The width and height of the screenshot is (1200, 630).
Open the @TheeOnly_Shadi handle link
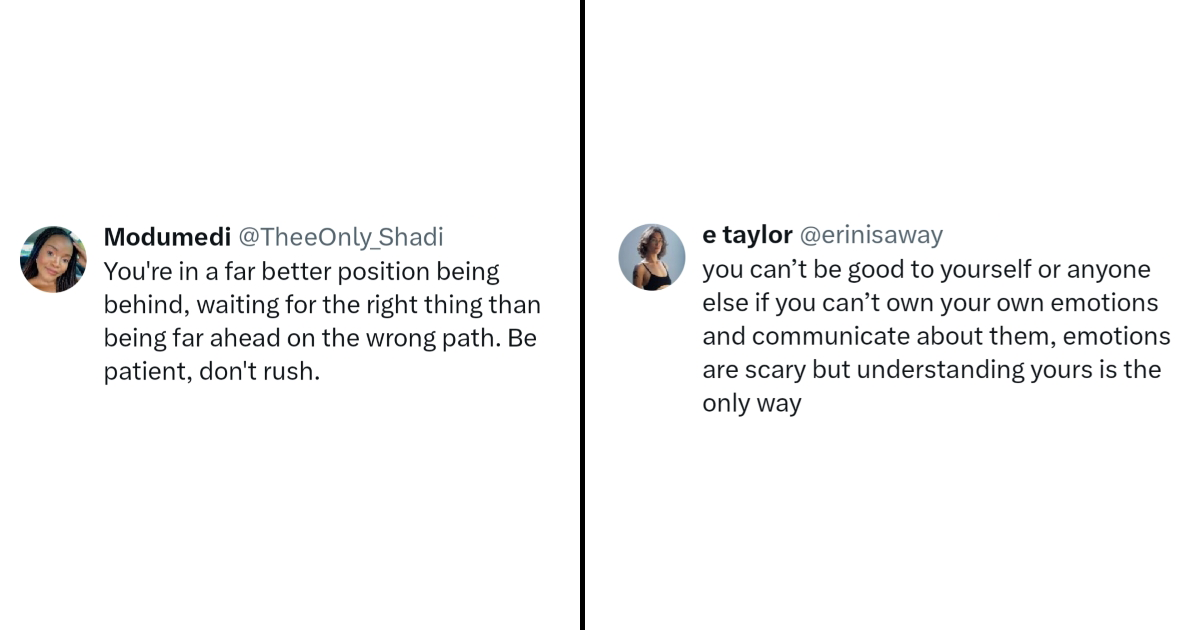[340, 237]
